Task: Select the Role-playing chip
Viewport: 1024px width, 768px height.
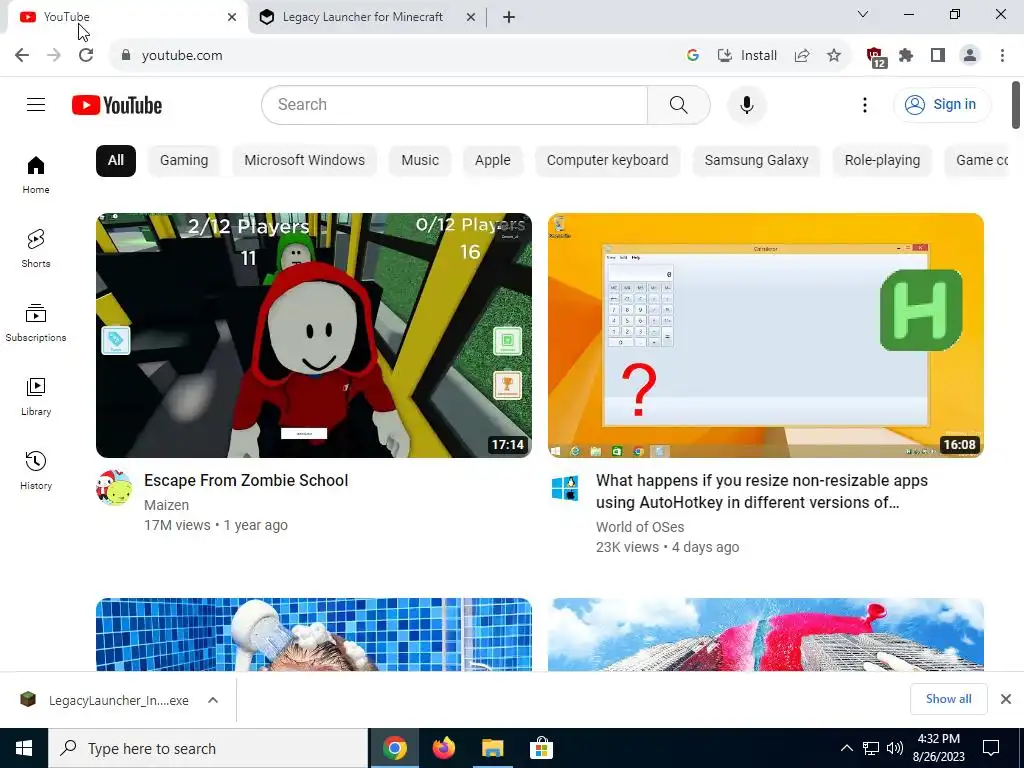Action: [x=882, y=161]
